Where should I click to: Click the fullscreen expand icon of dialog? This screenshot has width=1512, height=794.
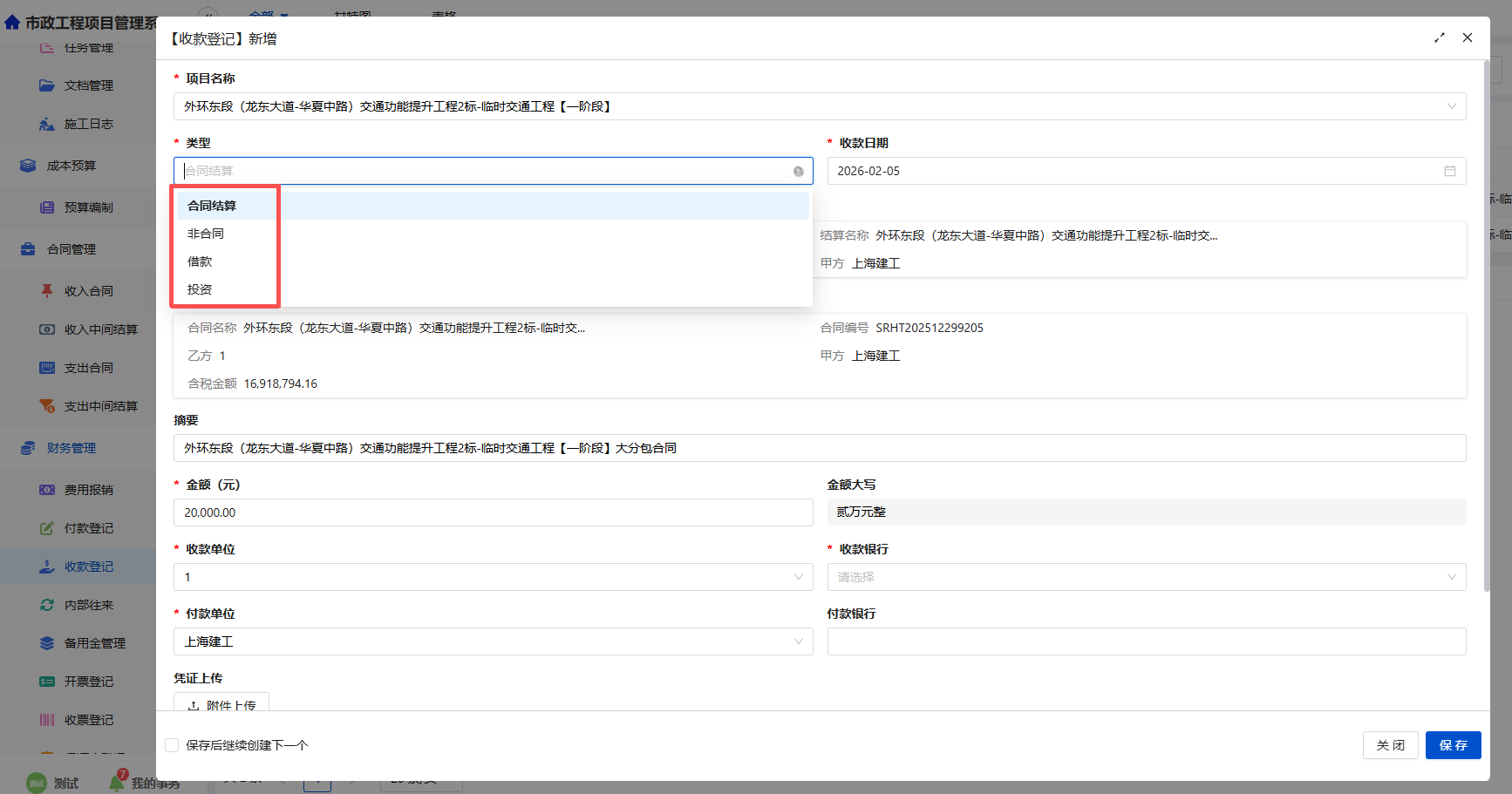tap(1439, 37)
